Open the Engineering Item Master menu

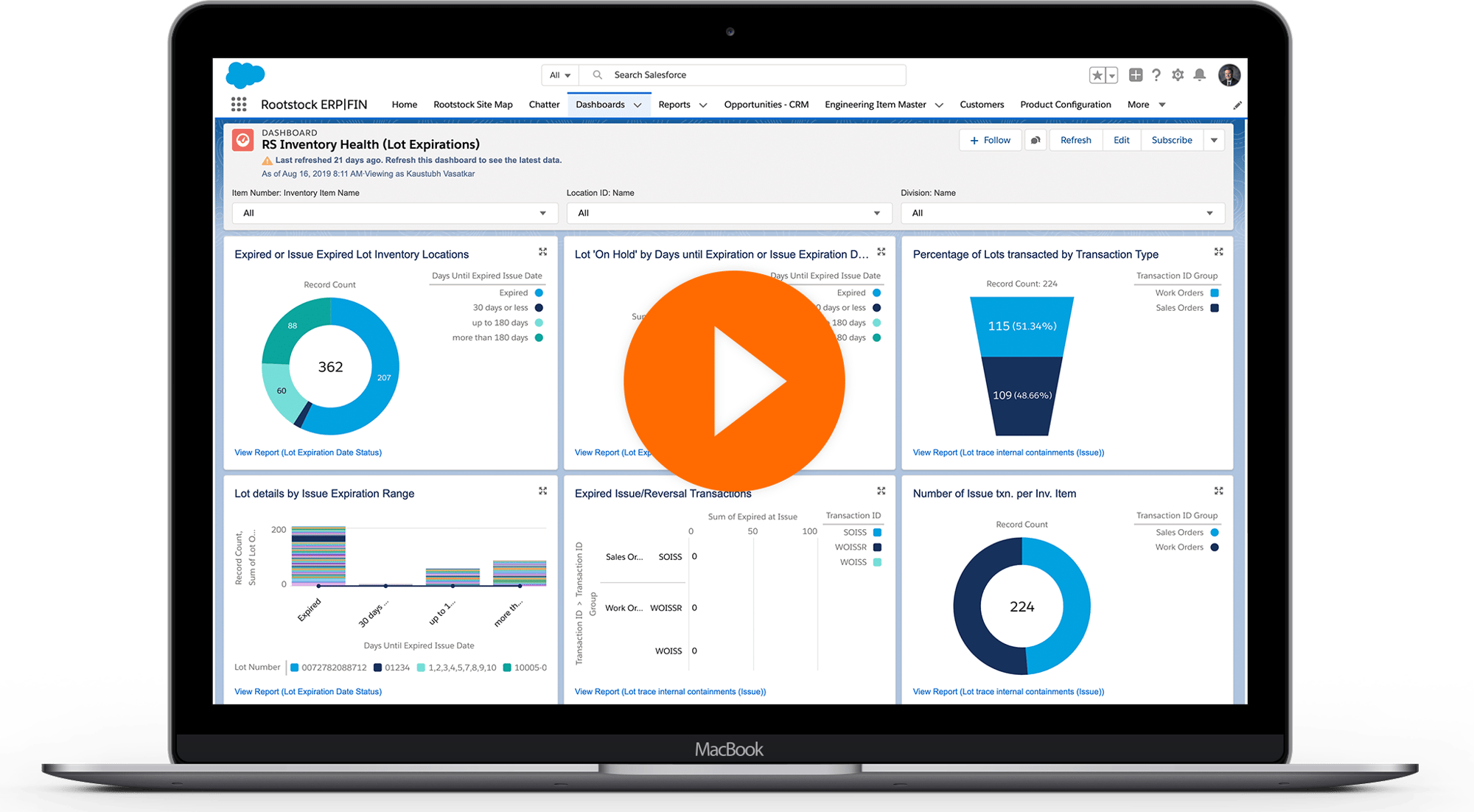pos(882,104)
